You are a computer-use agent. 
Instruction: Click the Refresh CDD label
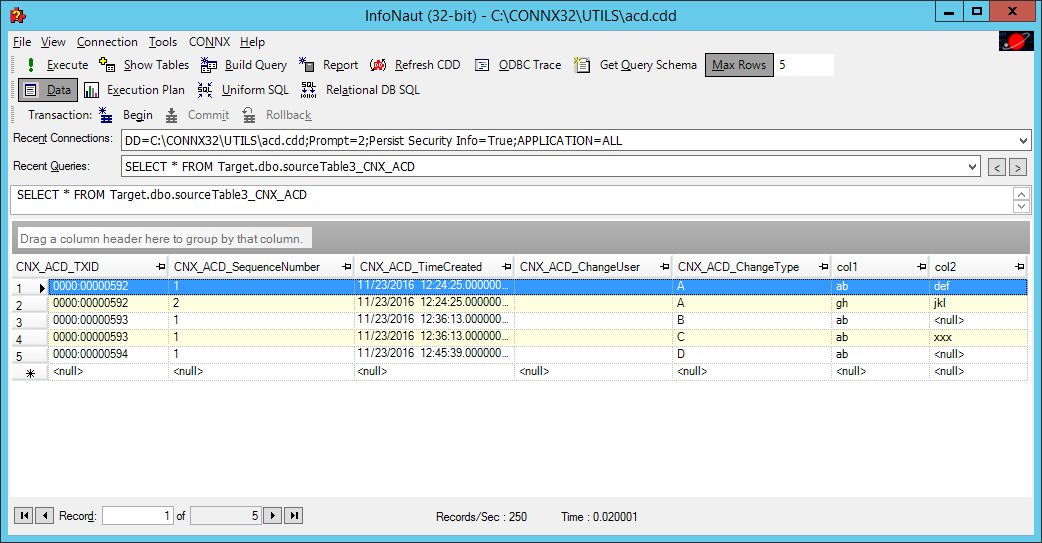427,65
